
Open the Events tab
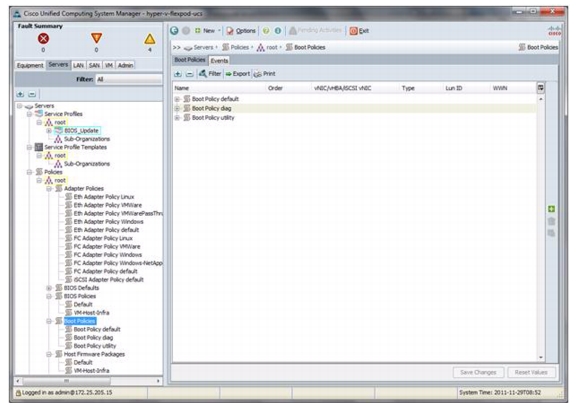[x=219, y=61]
